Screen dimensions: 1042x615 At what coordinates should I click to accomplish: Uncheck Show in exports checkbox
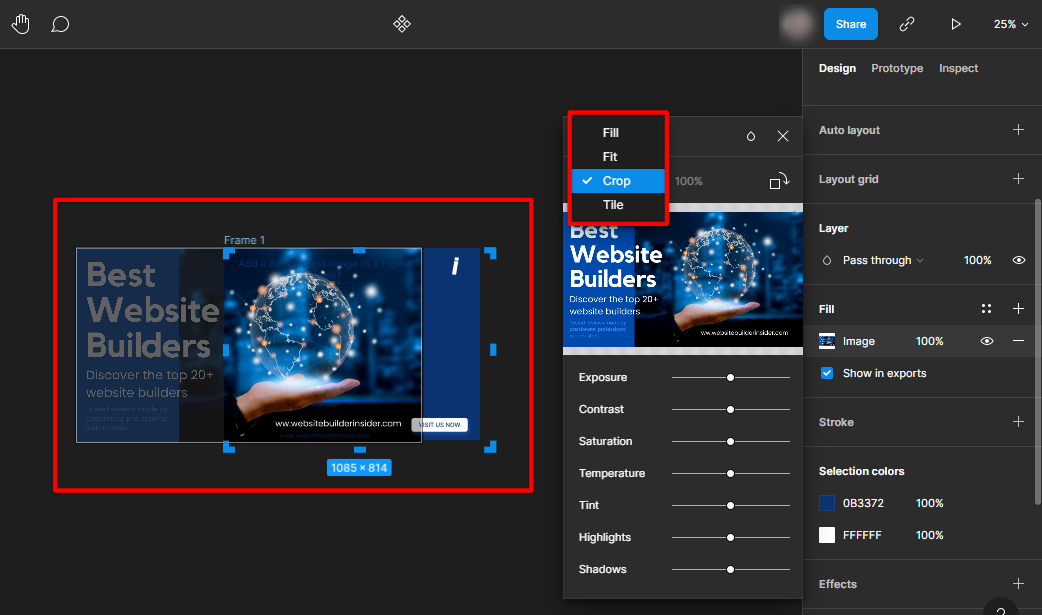pyautogui.click(x=827, y=373)
